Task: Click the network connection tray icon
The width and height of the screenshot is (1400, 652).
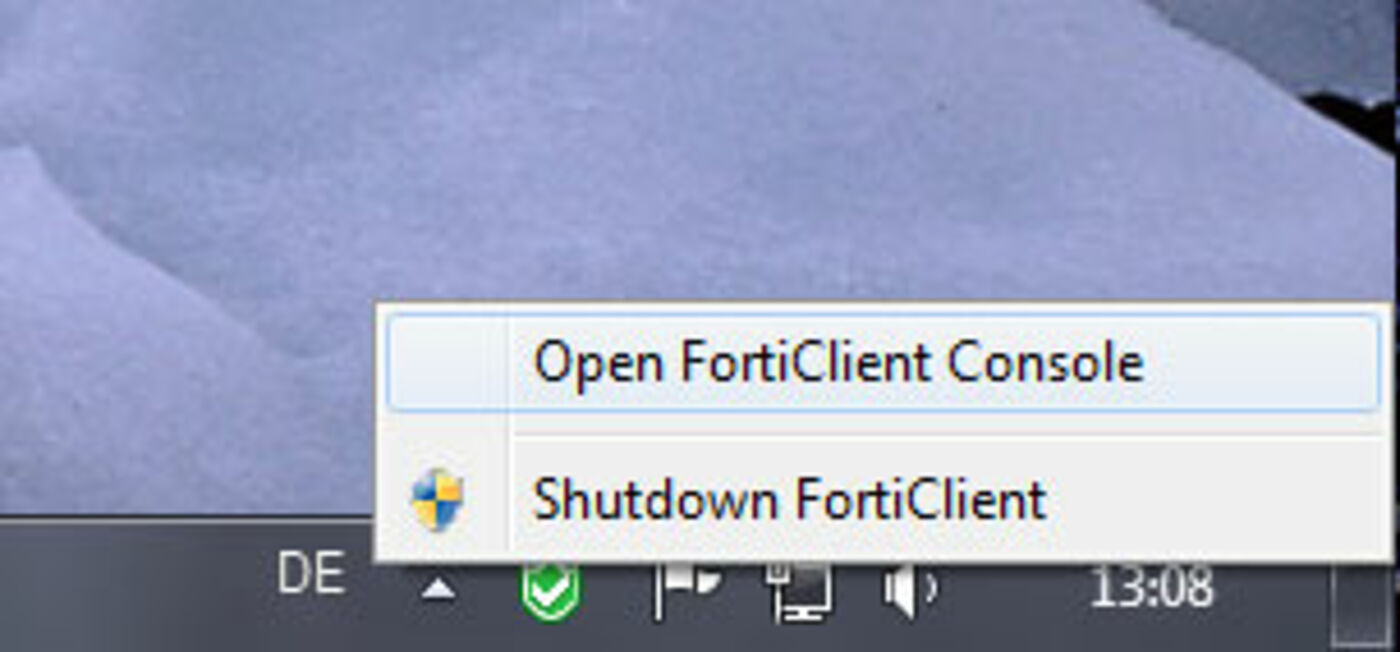Action: [x=800, y=590]
